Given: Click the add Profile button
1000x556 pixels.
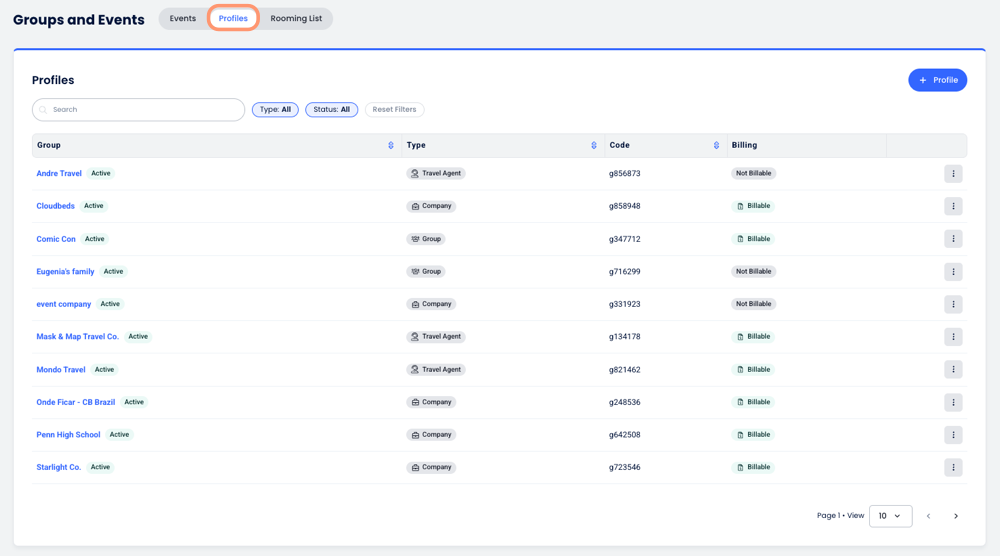Looking at the screenshot, I should tap(937, 80).
